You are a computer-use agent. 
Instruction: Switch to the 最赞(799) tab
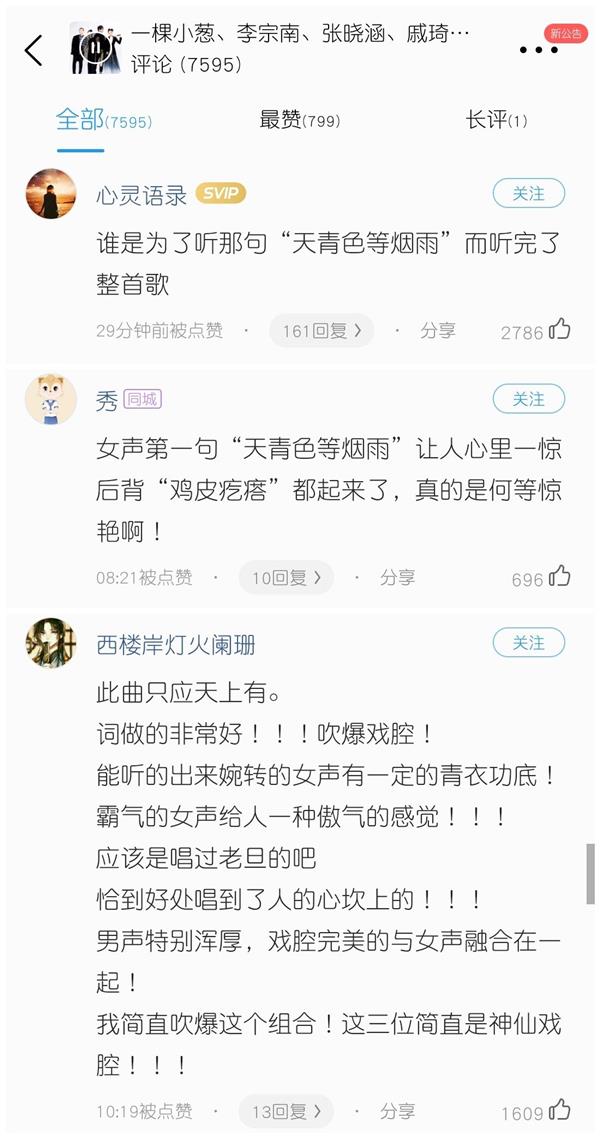(300, 120)
